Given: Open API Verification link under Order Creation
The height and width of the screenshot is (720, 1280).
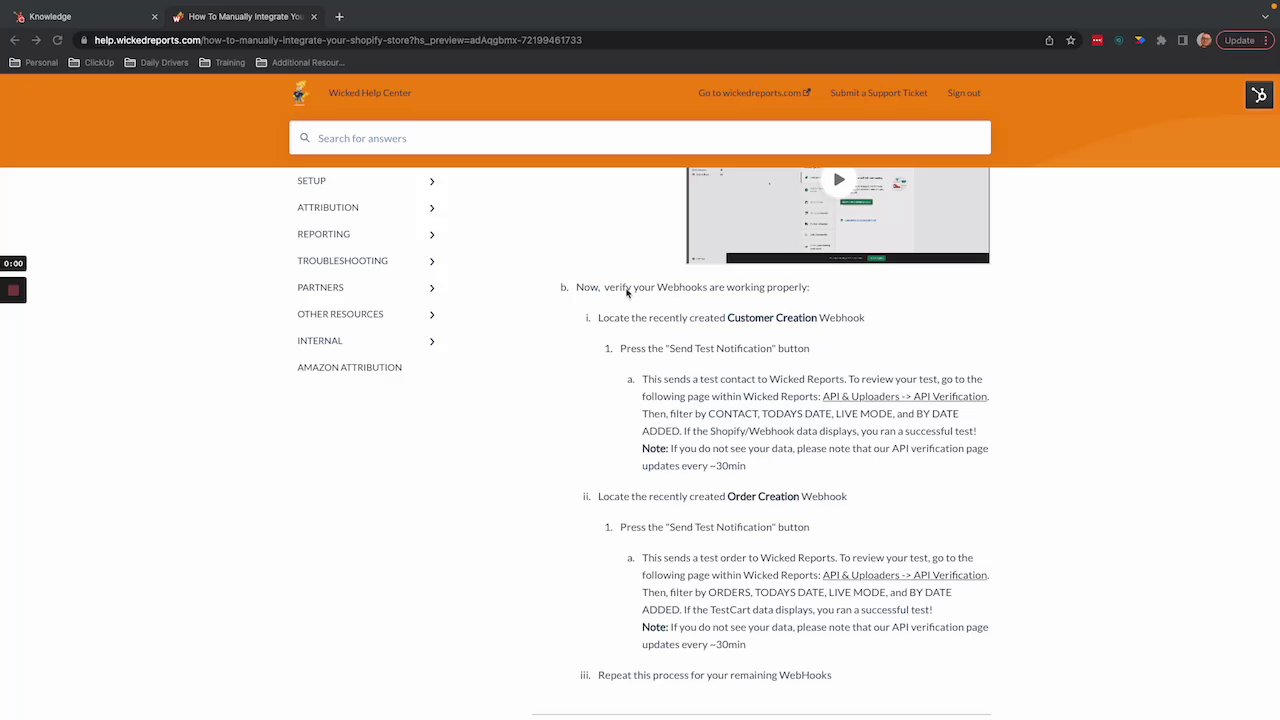Looking at the screenshot, I should coord(904,575).
